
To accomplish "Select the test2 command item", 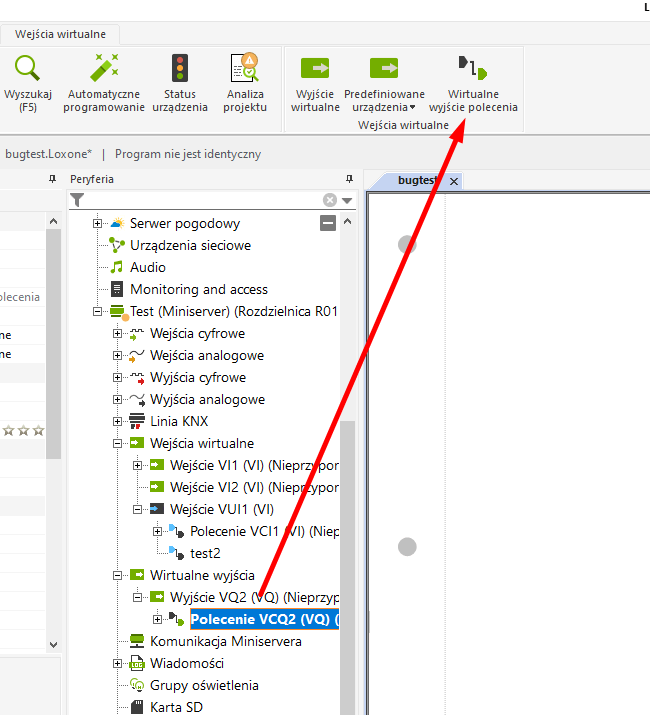I will 205,553.
